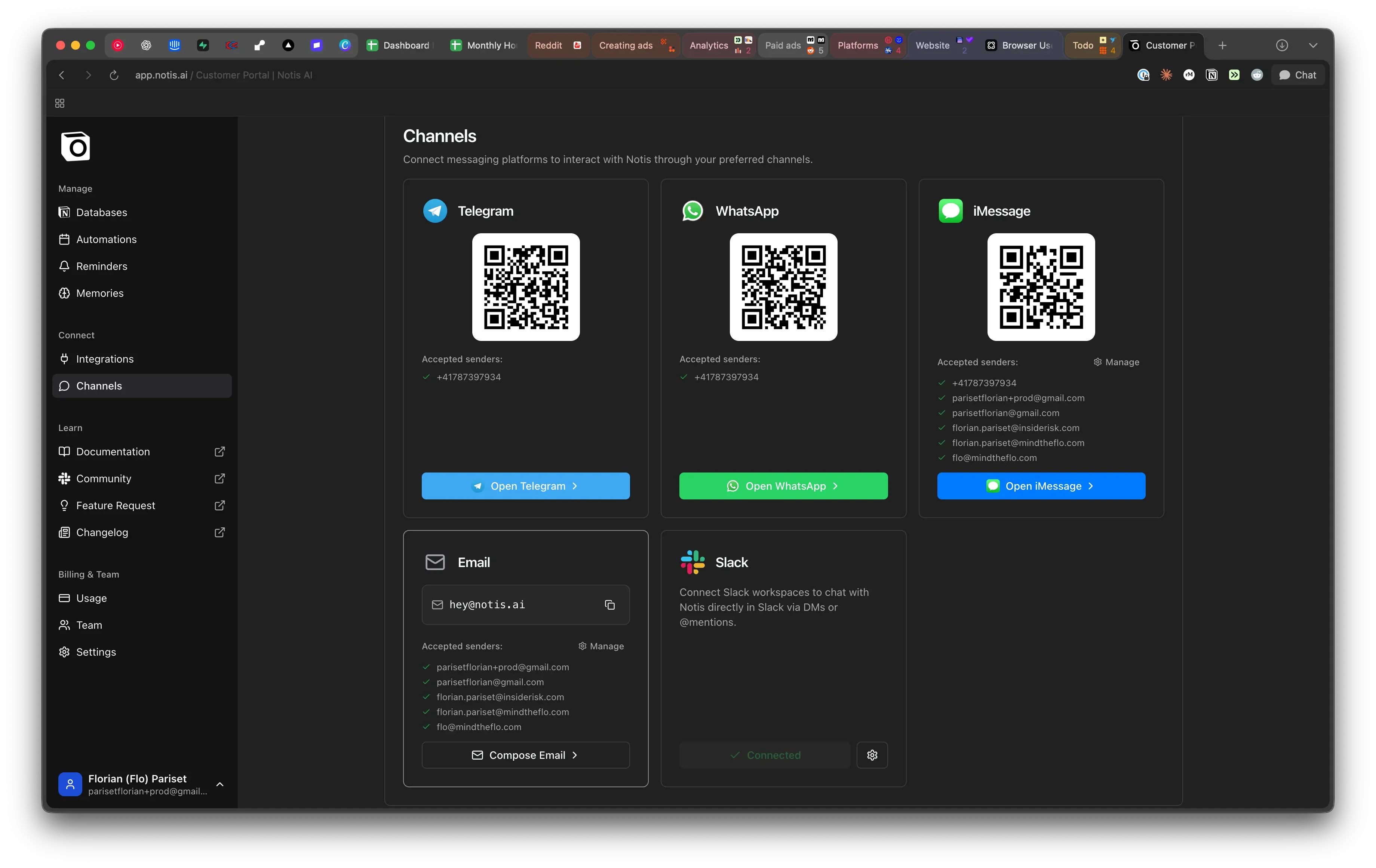Screen dimensions: 1376x868
Task: Click the WhatsApp logo icon
Action: pos(692,210)
